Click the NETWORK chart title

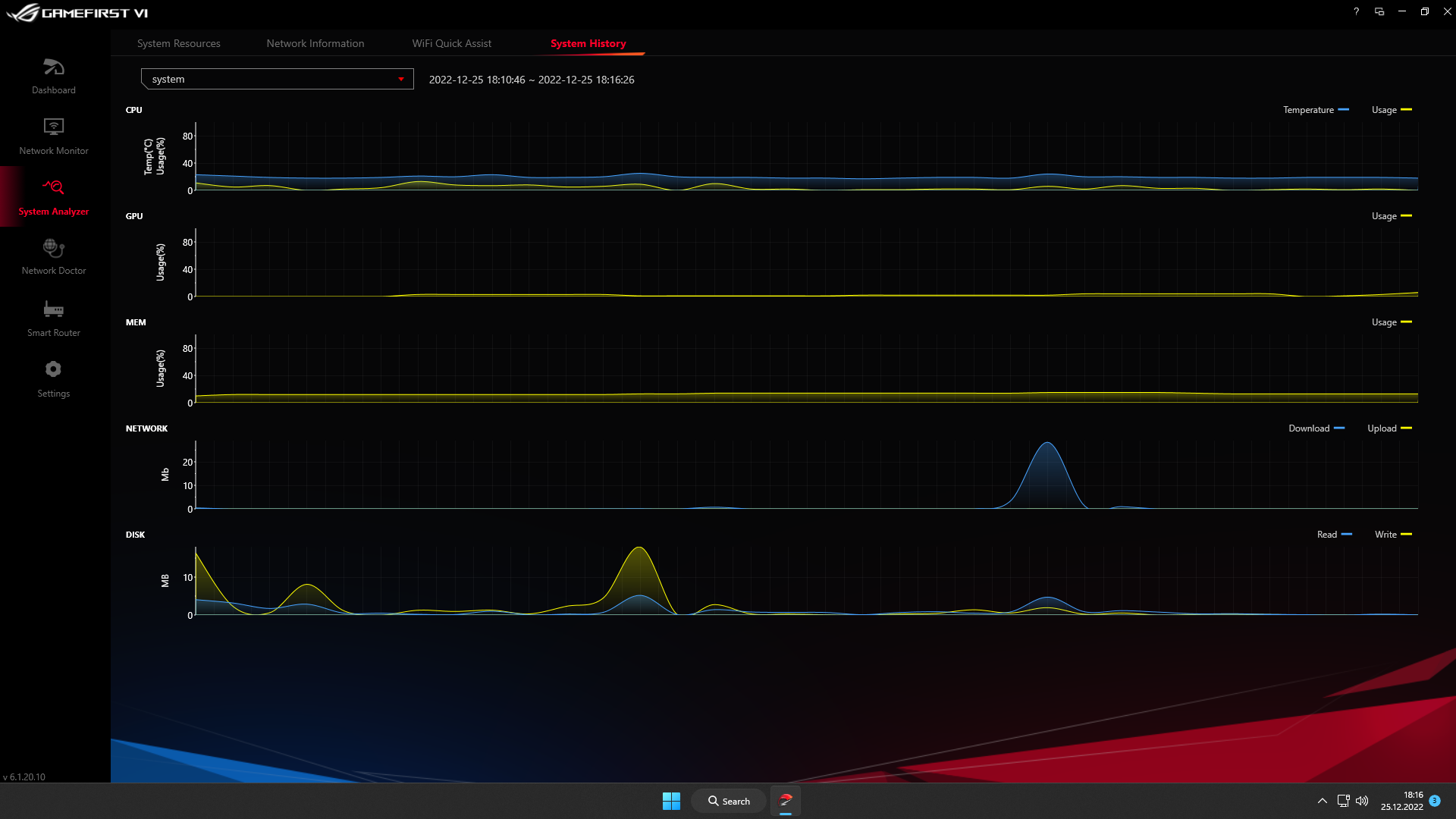146,428
